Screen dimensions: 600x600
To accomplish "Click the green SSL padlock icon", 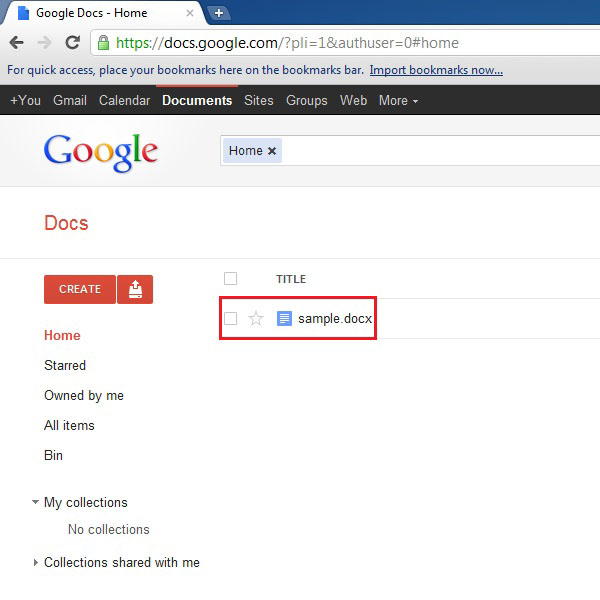I will point(103,43).
